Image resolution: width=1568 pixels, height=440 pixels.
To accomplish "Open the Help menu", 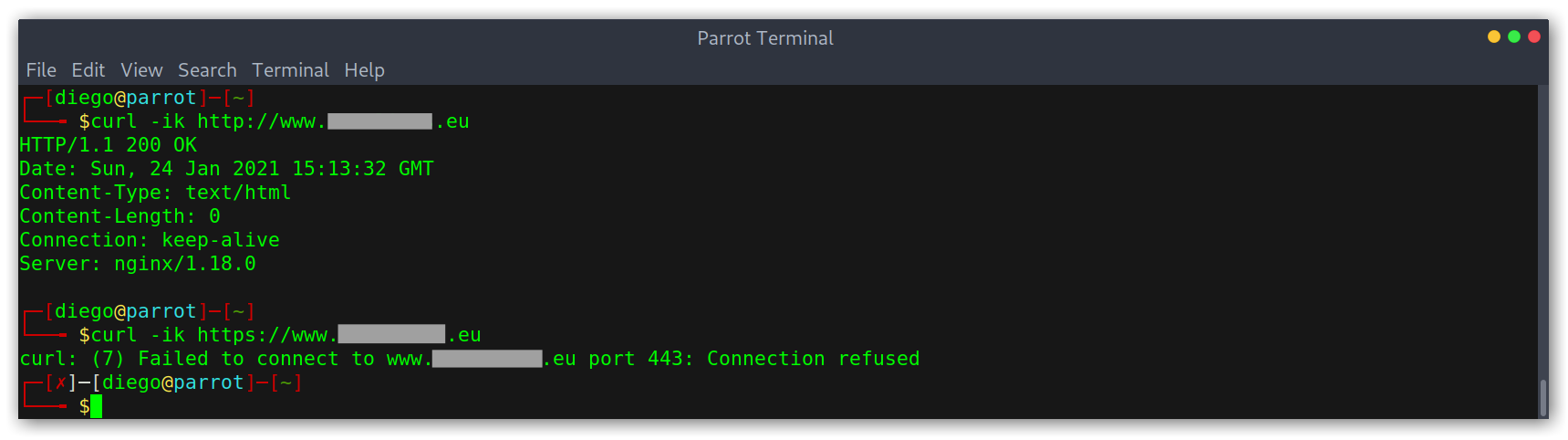I will click(x=364, y=70).
